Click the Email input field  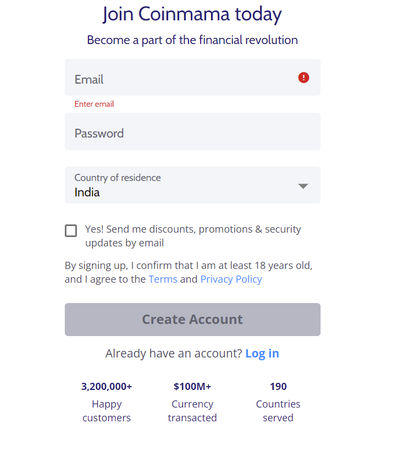tap(192, 78)
